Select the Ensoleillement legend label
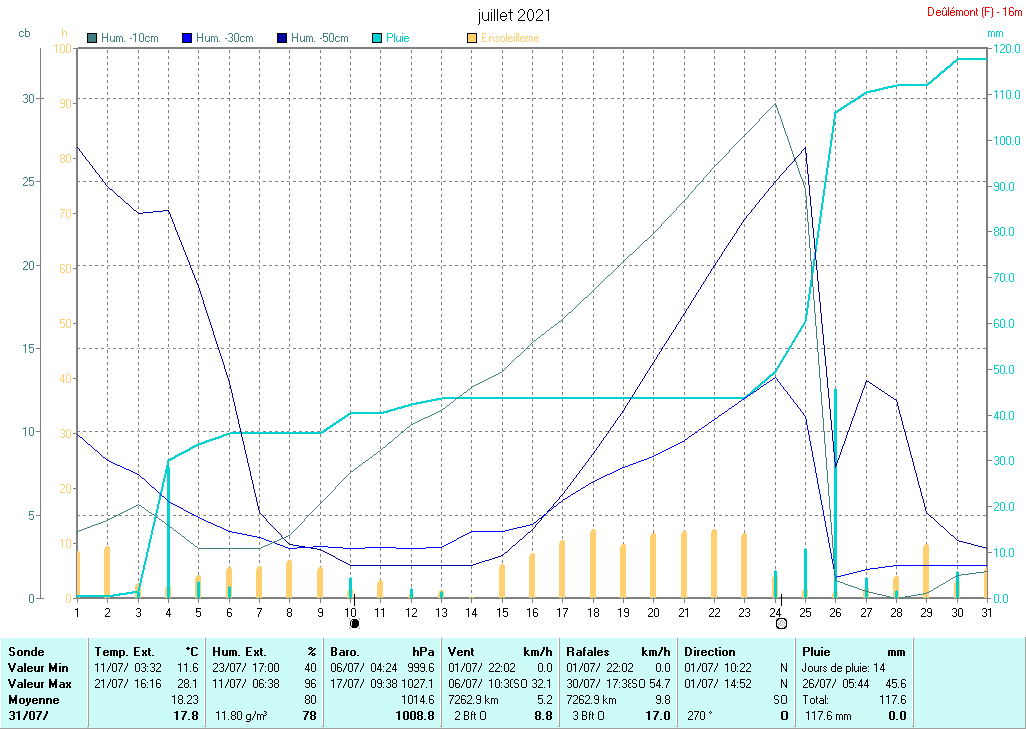The height and width of the screenshot is (729, 1026). tap(510, 38)
